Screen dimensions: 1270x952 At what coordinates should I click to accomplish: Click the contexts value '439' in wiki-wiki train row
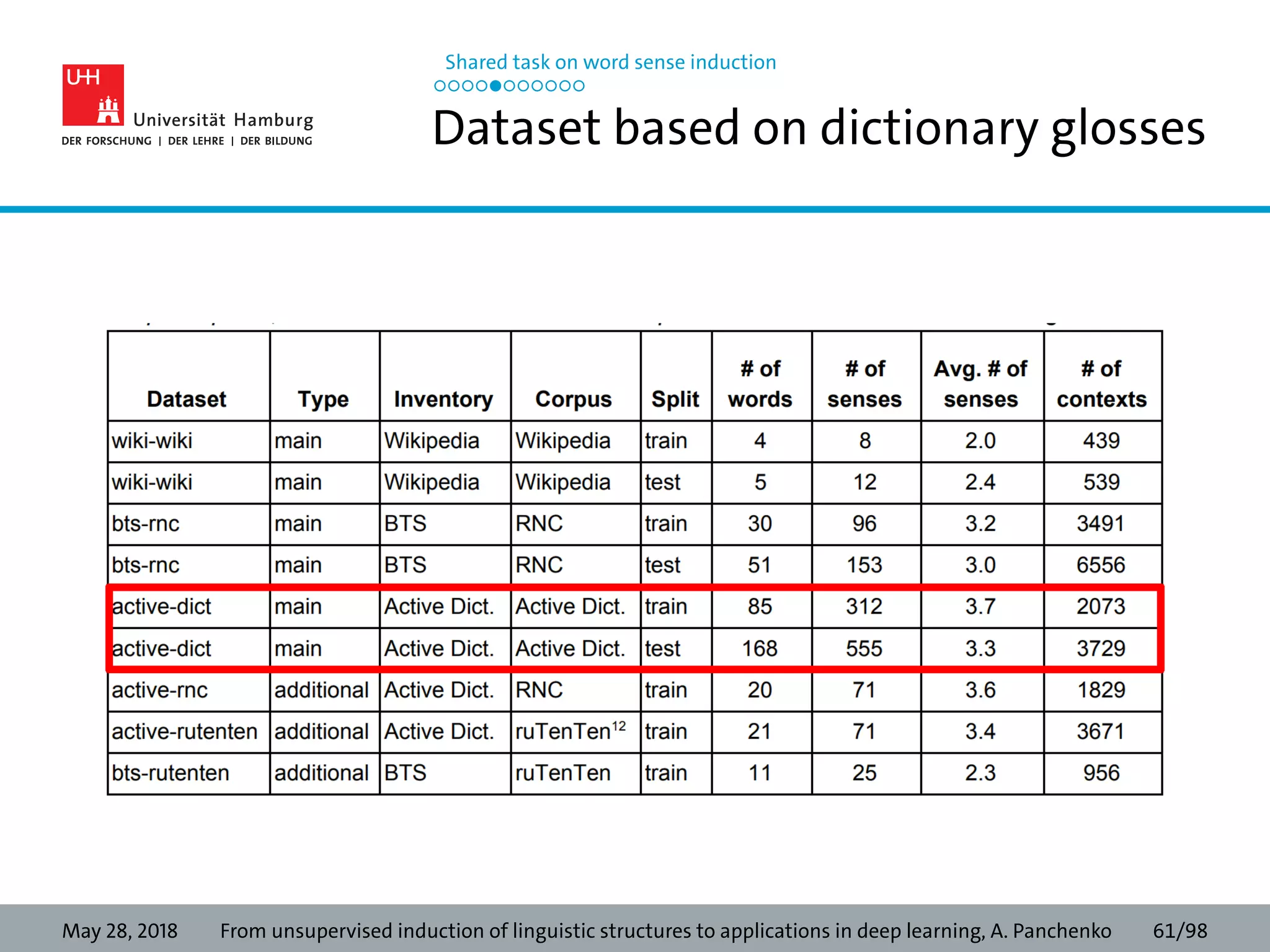(x=1101, y=441)
